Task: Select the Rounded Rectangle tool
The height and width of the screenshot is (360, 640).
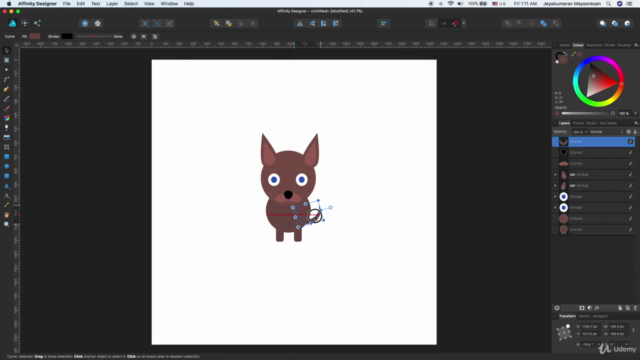Action: coord(7,176)
